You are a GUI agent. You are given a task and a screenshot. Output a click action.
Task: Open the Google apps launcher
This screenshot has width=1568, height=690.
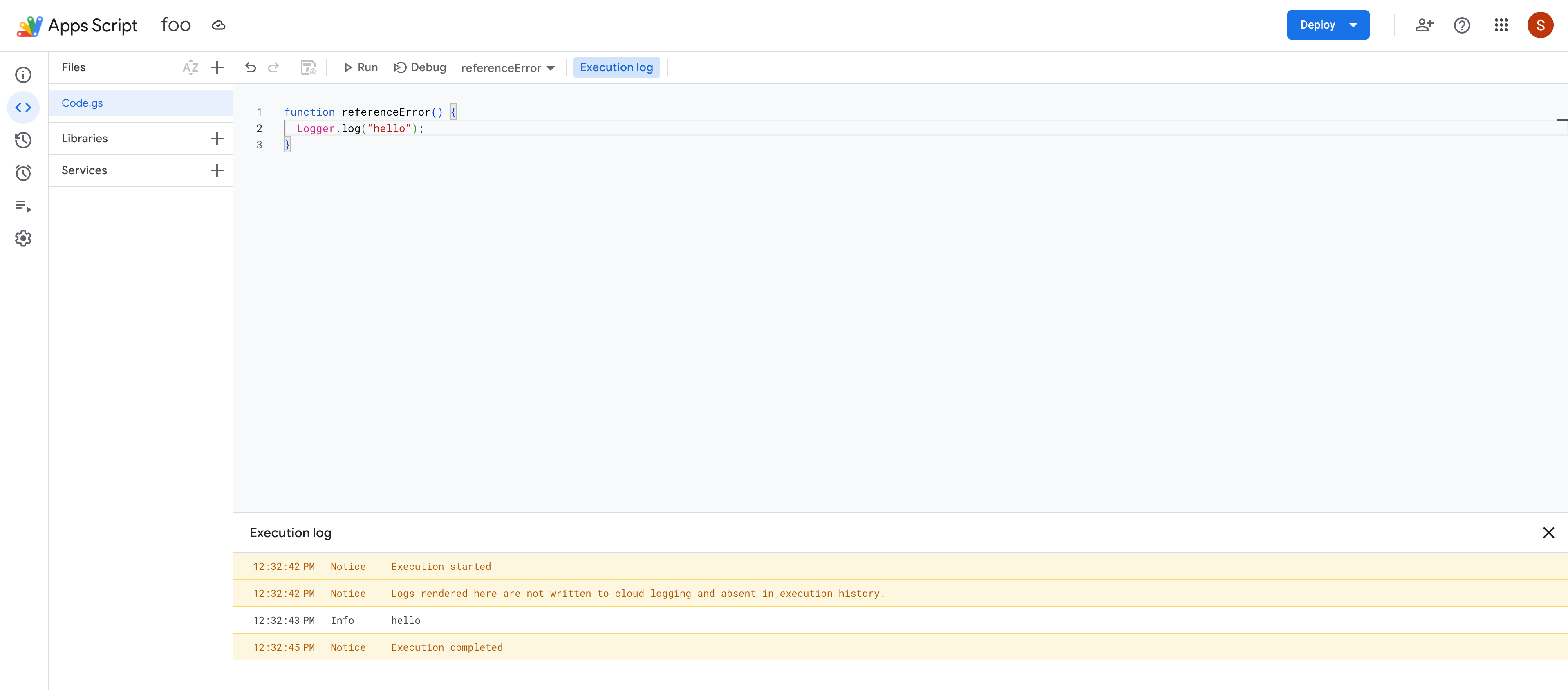1501,25
